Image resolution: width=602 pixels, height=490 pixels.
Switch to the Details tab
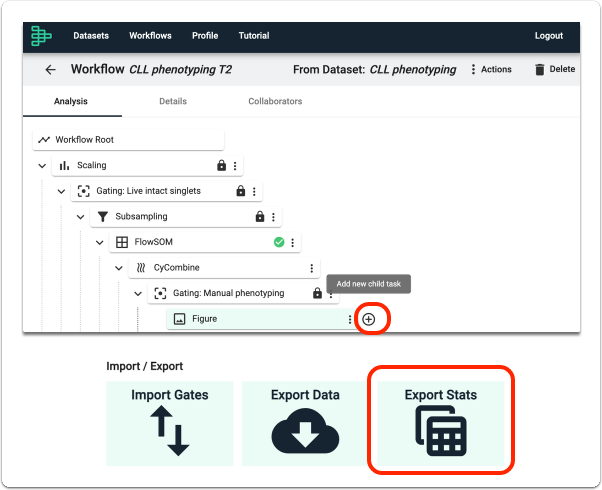tap(173, 101)
